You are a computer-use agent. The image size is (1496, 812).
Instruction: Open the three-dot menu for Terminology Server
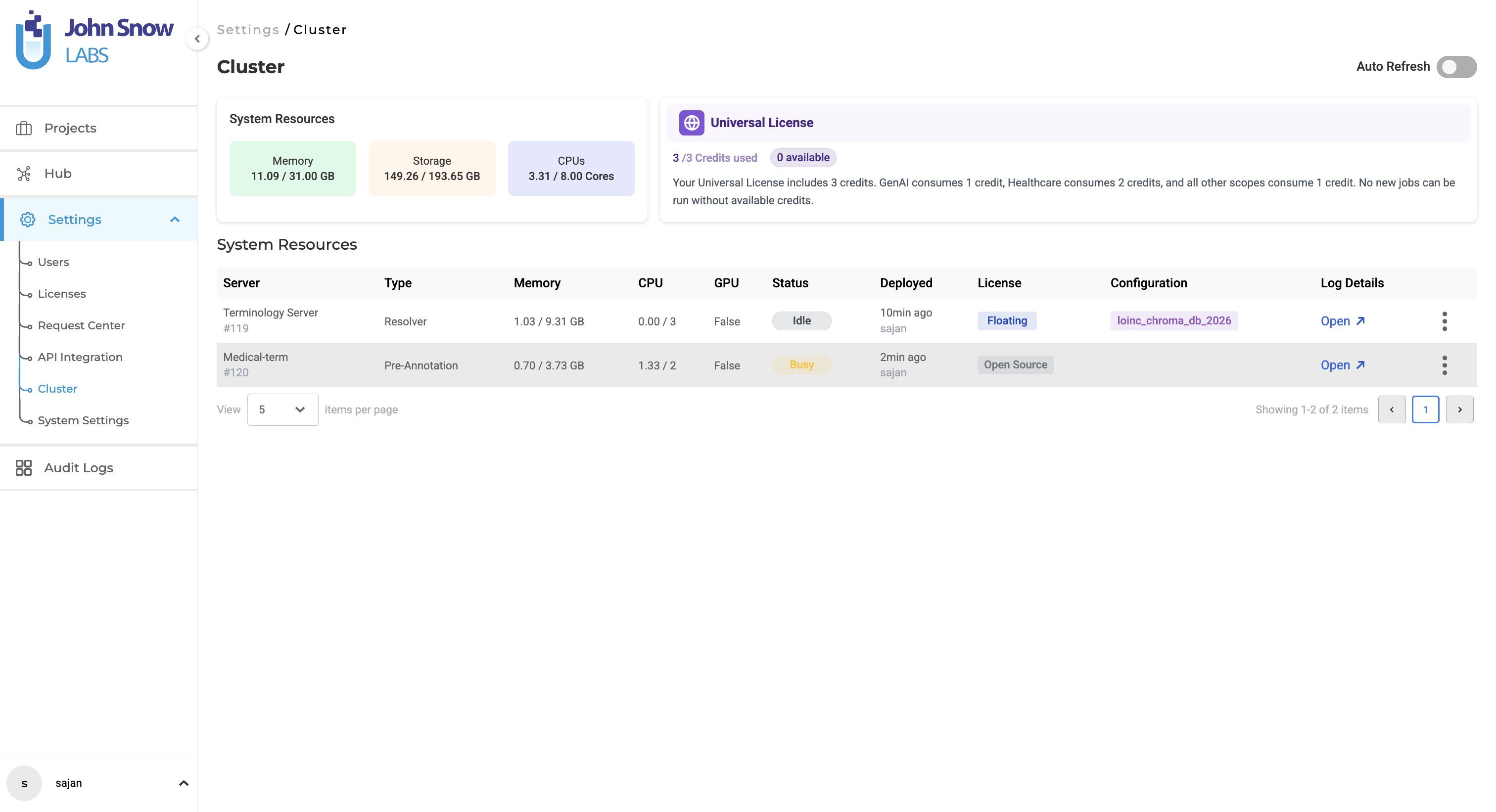pos(1445,320)
